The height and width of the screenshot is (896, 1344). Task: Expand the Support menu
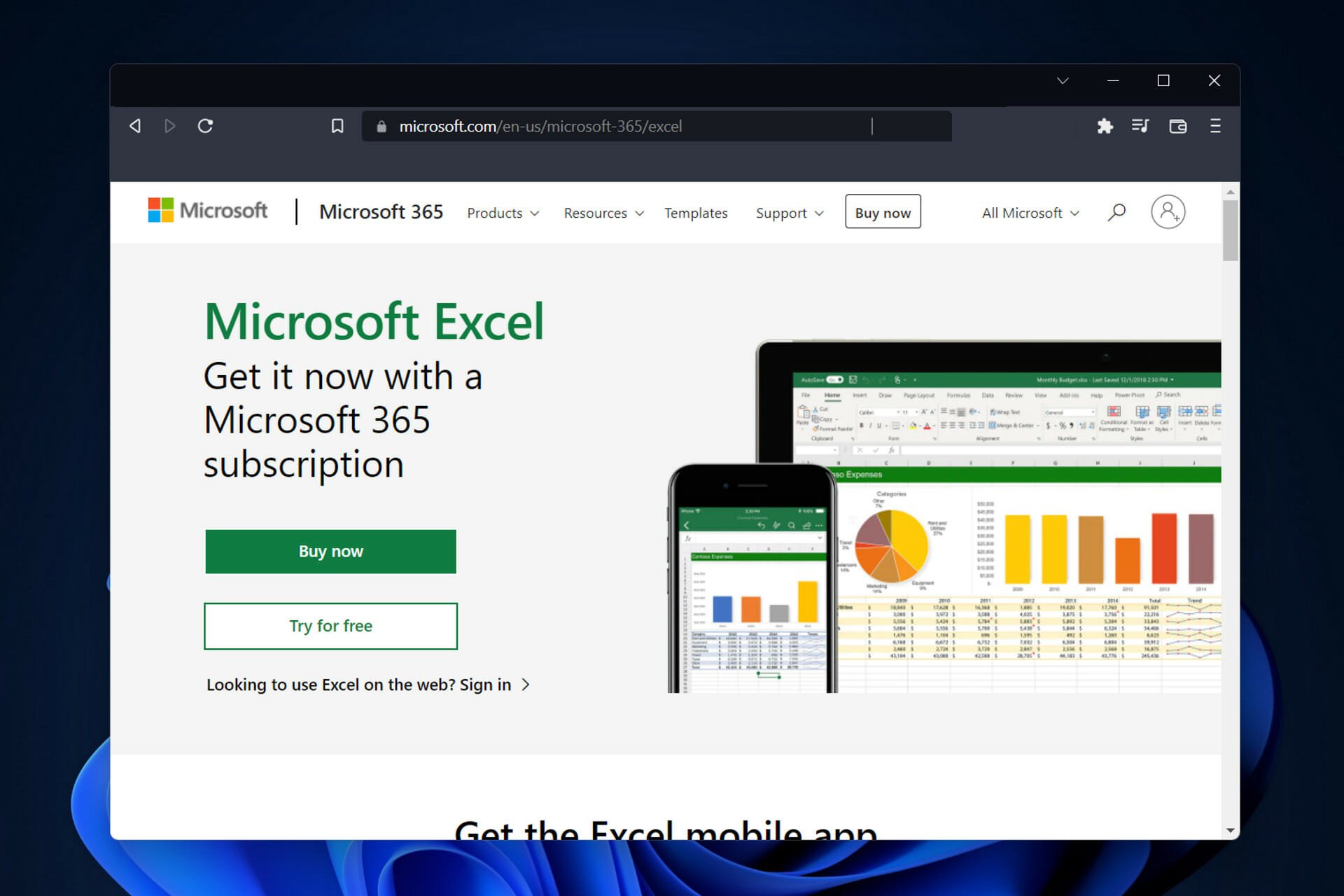point(790,213)
